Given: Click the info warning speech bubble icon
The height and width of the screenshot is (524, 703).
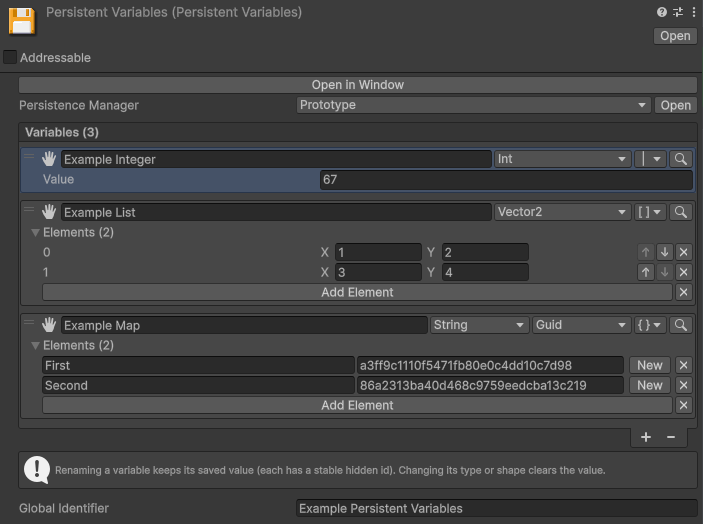Looking at the screenshot, I should click(37, 470).
